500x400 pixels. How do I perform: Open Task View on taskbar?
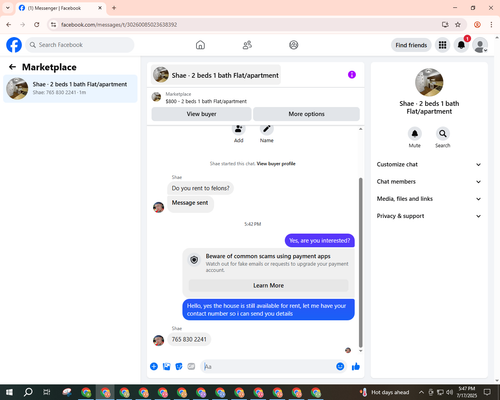(x=47, y=392)
